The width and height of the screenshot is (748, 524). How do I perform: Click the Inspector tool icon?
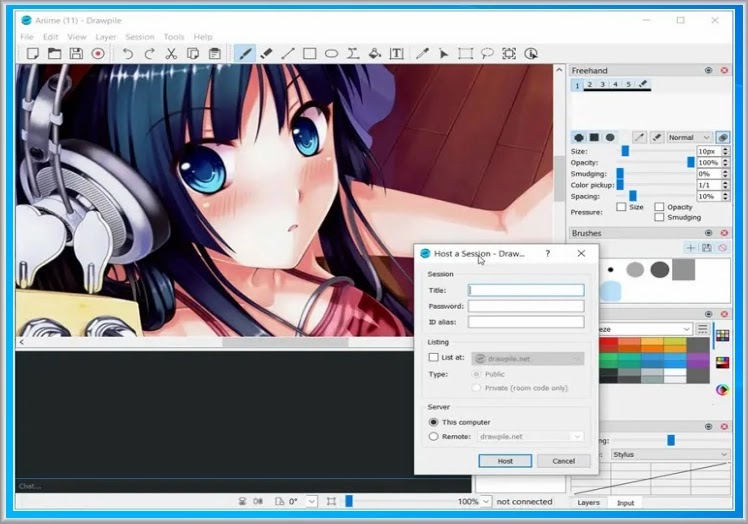pyautogui.click(x=531, y=53)
